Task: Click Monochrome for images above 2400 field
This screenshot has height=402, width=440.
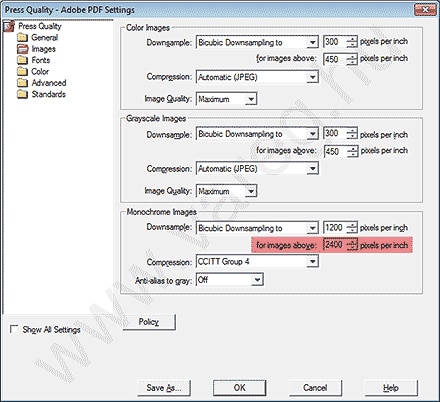Action: point(335,245)
